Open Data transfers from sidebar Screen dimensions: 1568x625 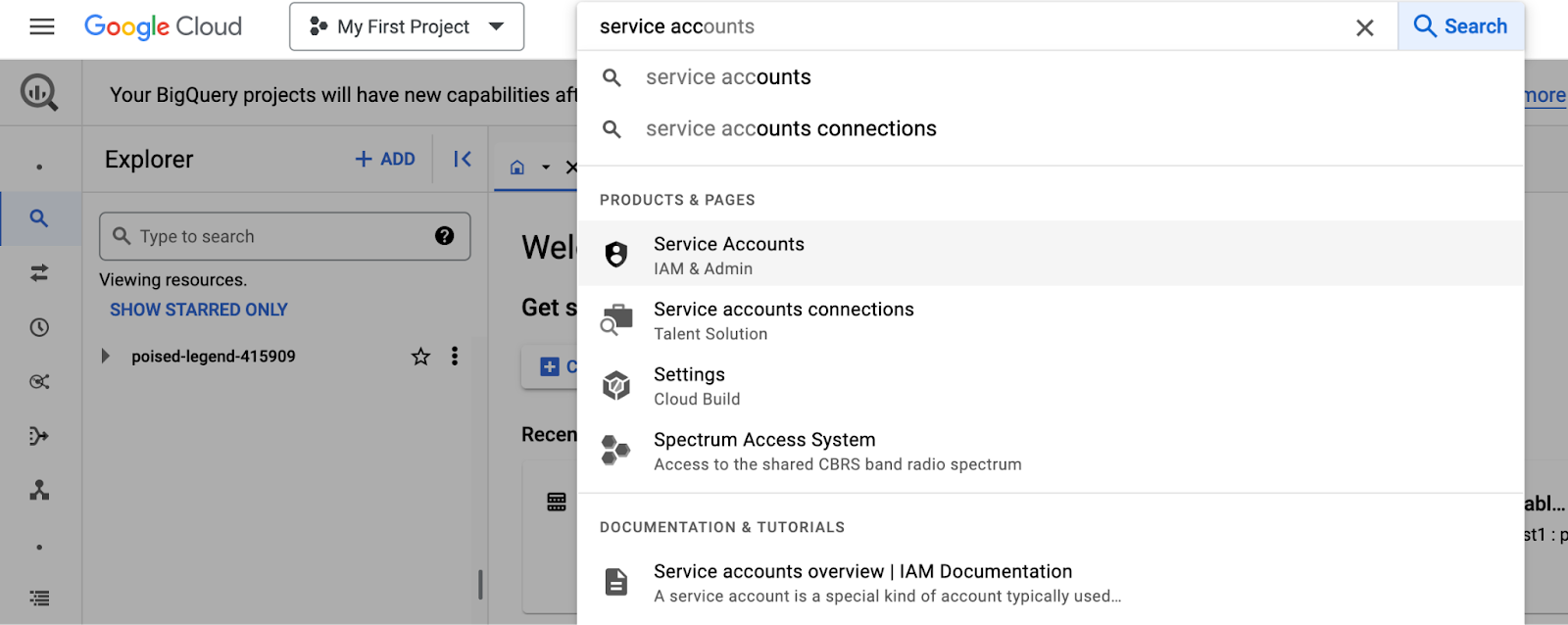point(39,273)
